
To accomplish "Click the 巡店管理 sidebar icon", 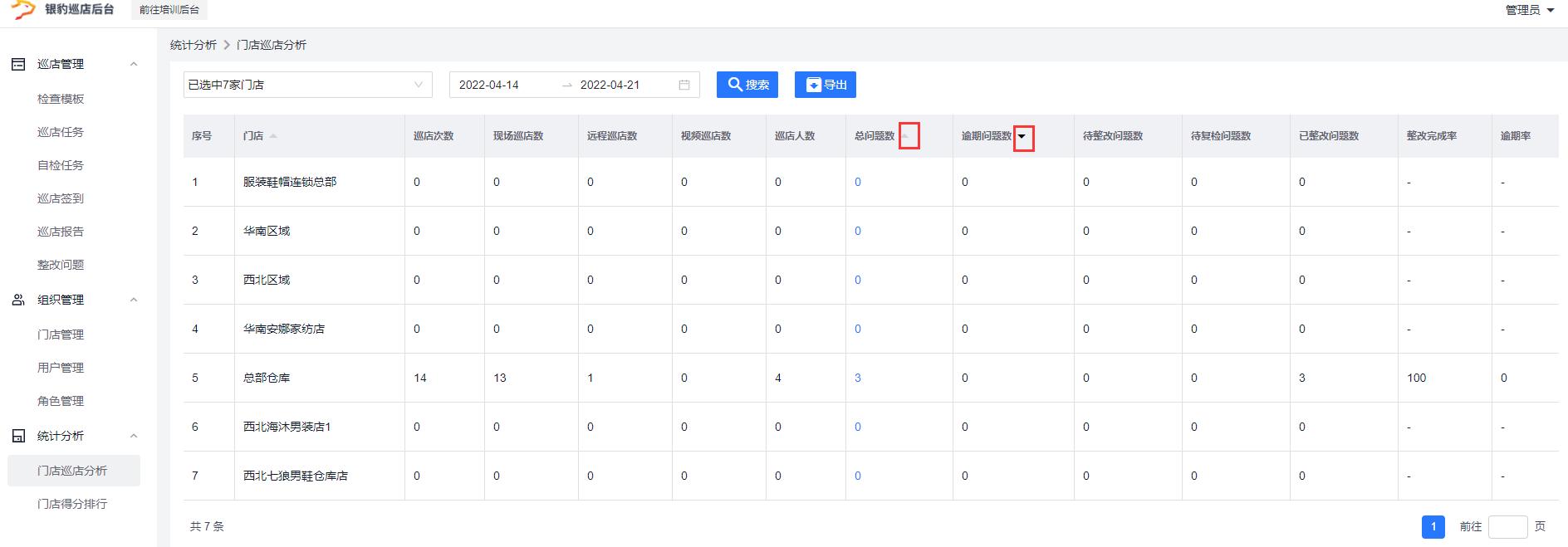I will pos(18,64).
